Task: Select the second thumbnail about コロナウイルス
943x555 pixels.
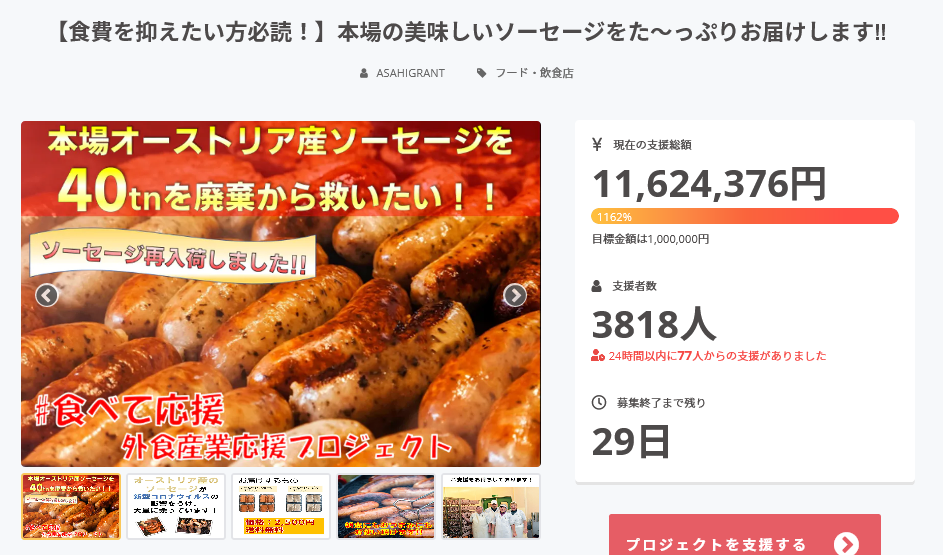Action: tap(176, 506)
